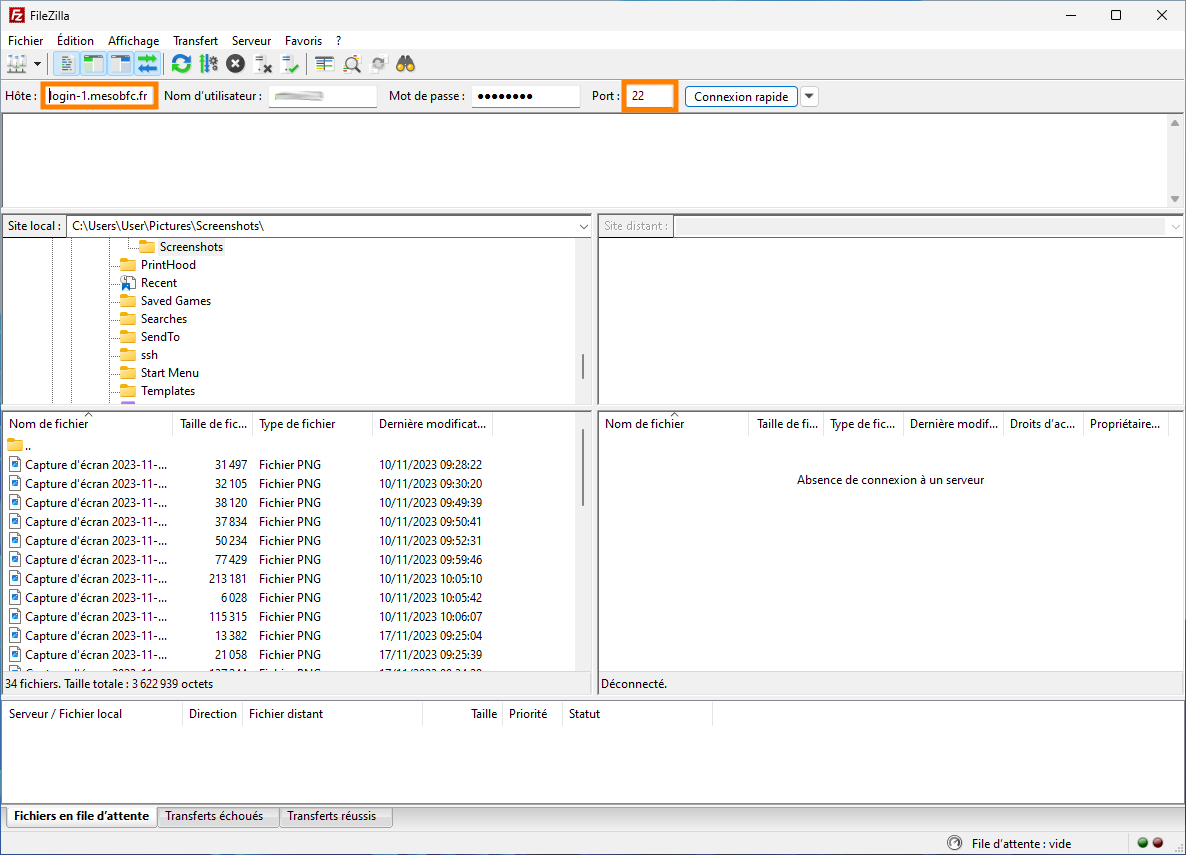Reconnect to the last used server

pos(292,63)
